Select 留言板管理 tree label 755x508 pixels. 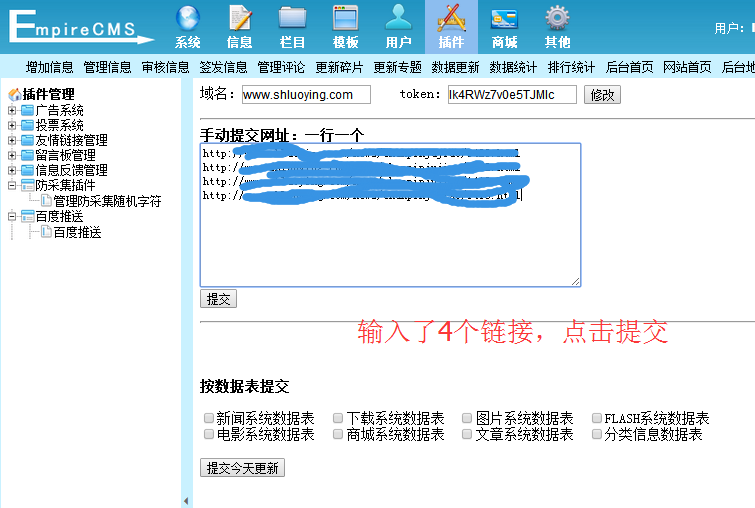coord(65,155)
